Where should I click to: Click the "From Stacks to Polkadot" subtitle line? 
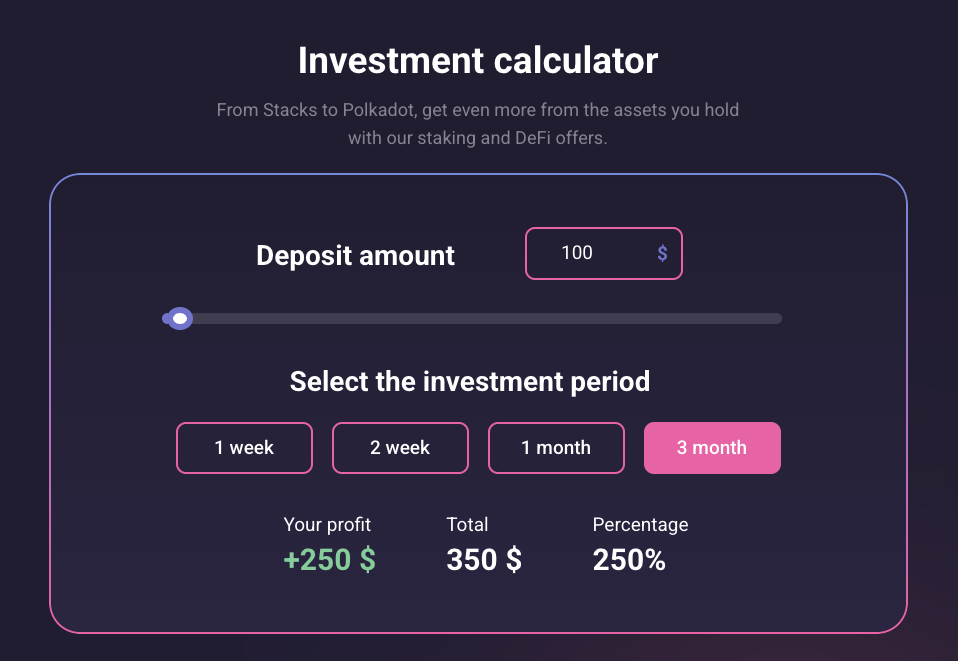(478, 109)
